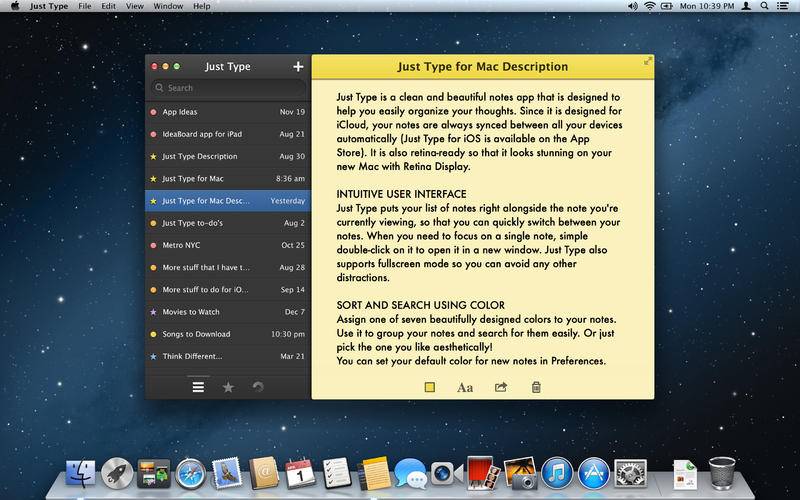Open the note color picker square
800x500 pixels.
coord(430,387)
